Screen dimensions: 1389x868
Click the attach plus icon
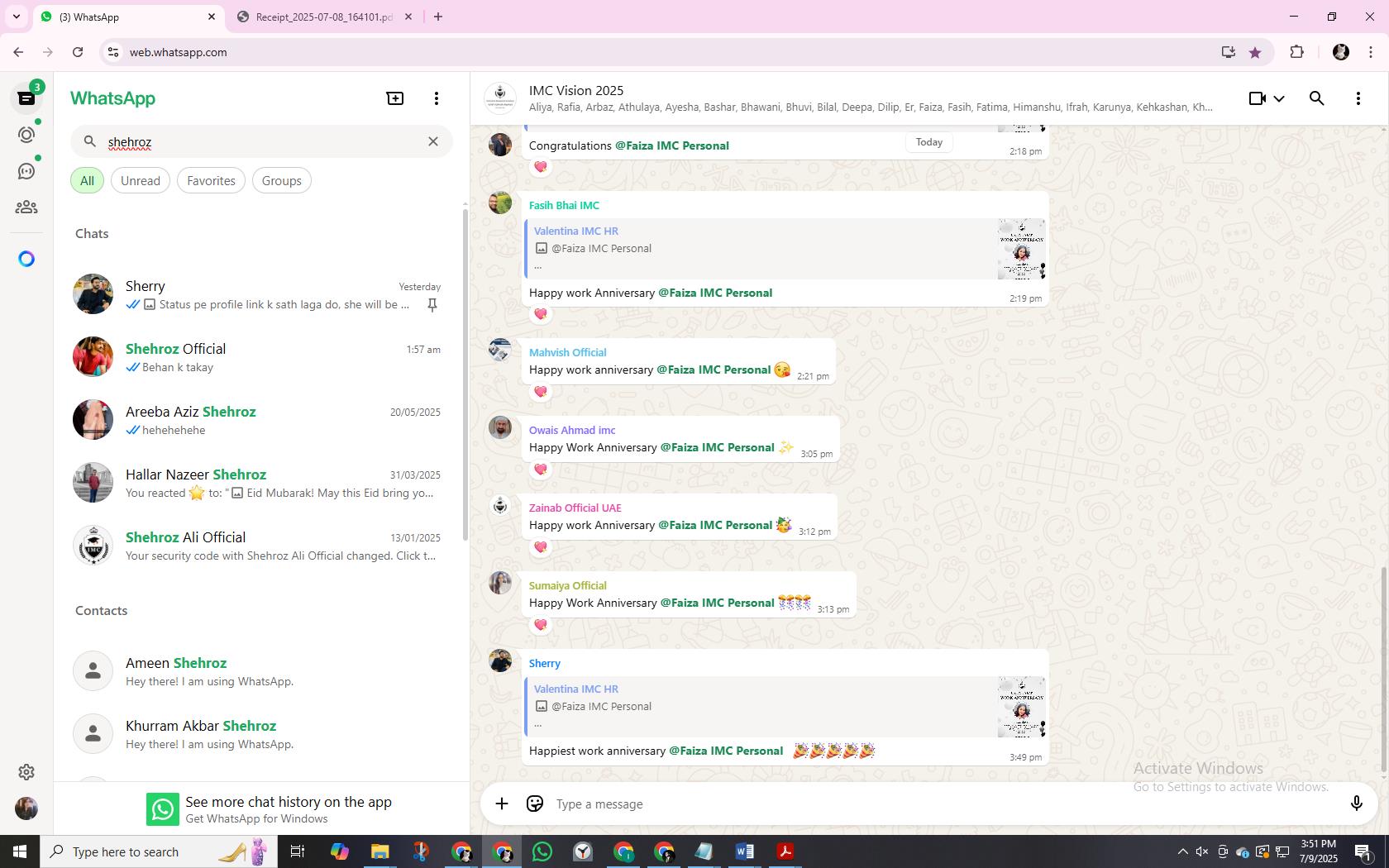coord(502,804)
